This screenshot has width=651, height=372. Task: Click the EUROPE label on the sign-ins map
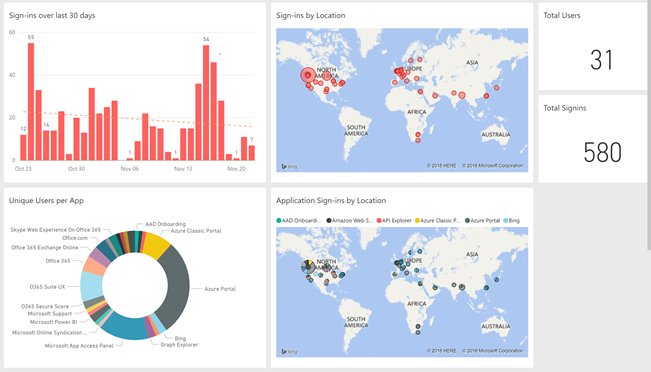pos(412,69)
